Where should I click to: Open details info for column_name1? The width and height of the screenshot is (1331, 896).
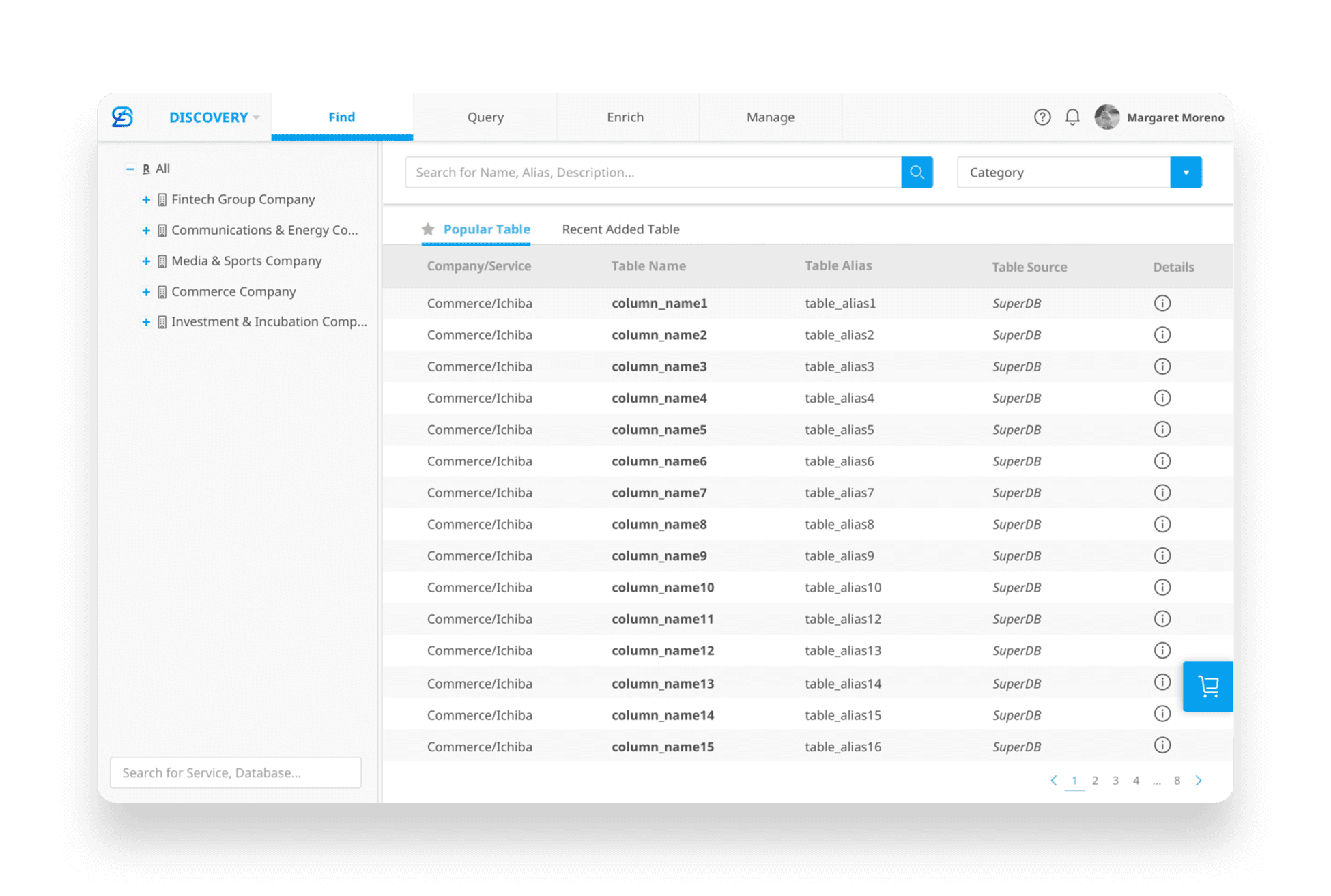pyautogui.click(x=1162, y=303)
